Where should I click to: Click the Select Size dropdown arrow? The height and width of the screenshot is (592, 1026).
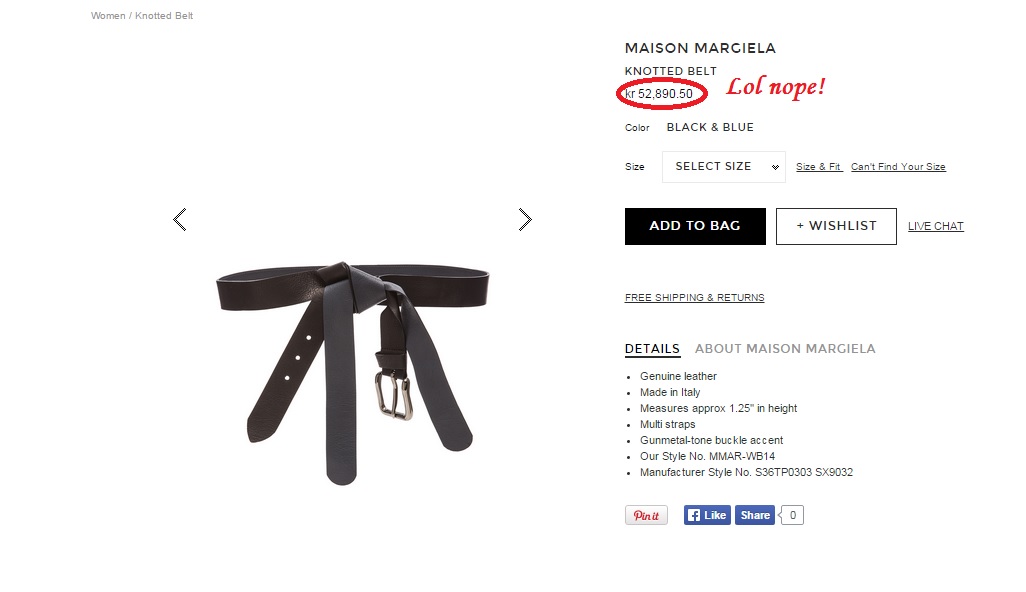click(775, 167)
